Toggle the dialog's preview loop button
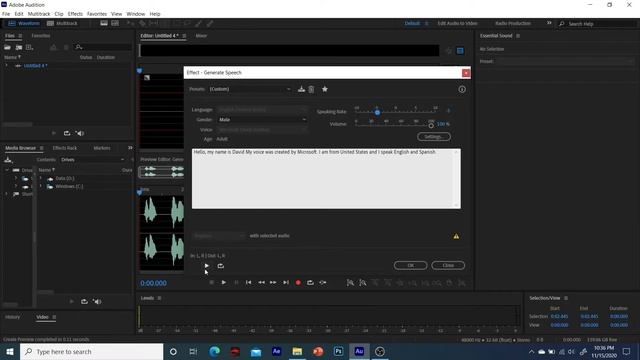Image resolution: width=640 pixels, height=360 pixels. pos(220,266)
